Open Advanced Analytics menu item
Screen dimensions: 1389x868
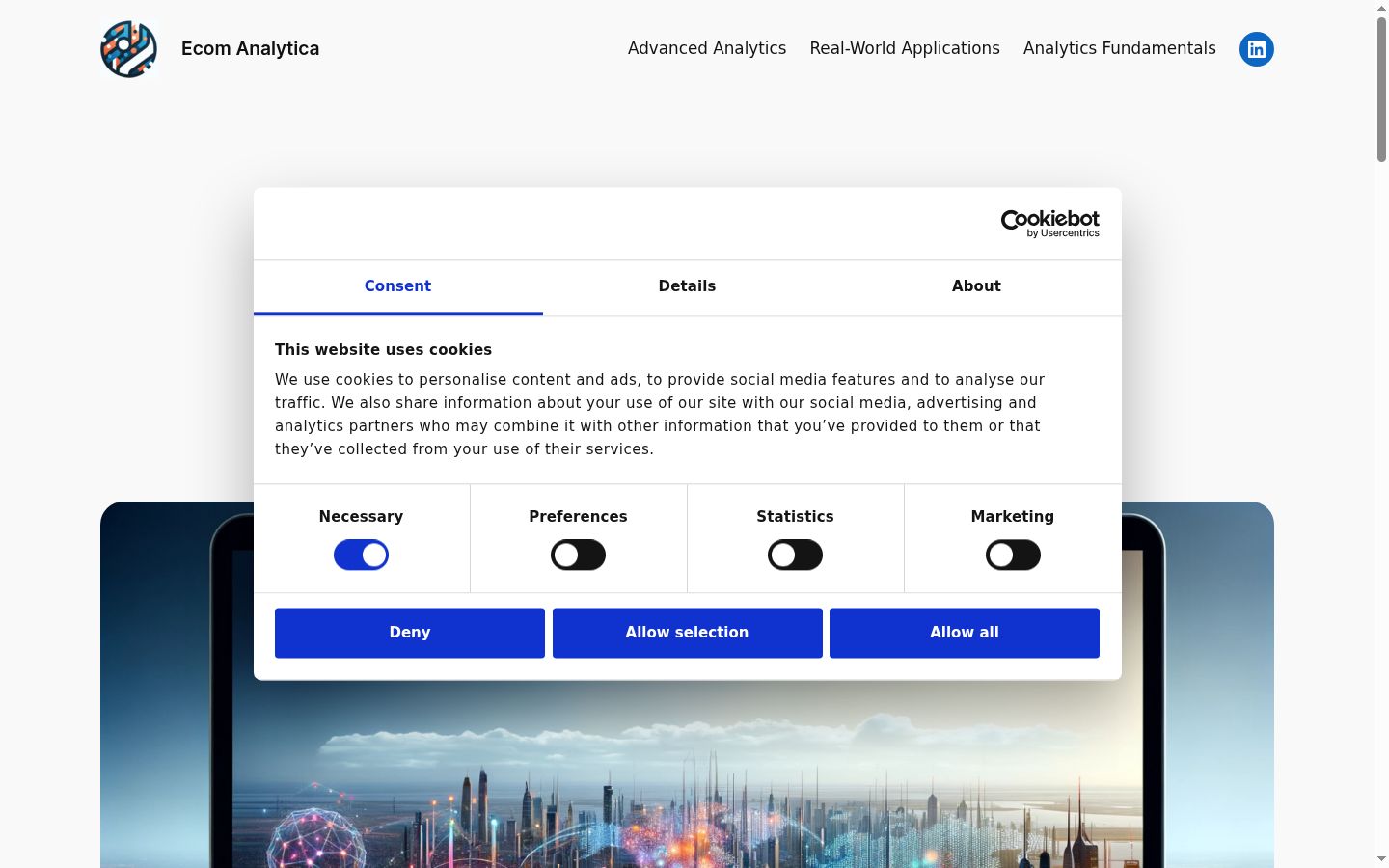pos(707,48)
